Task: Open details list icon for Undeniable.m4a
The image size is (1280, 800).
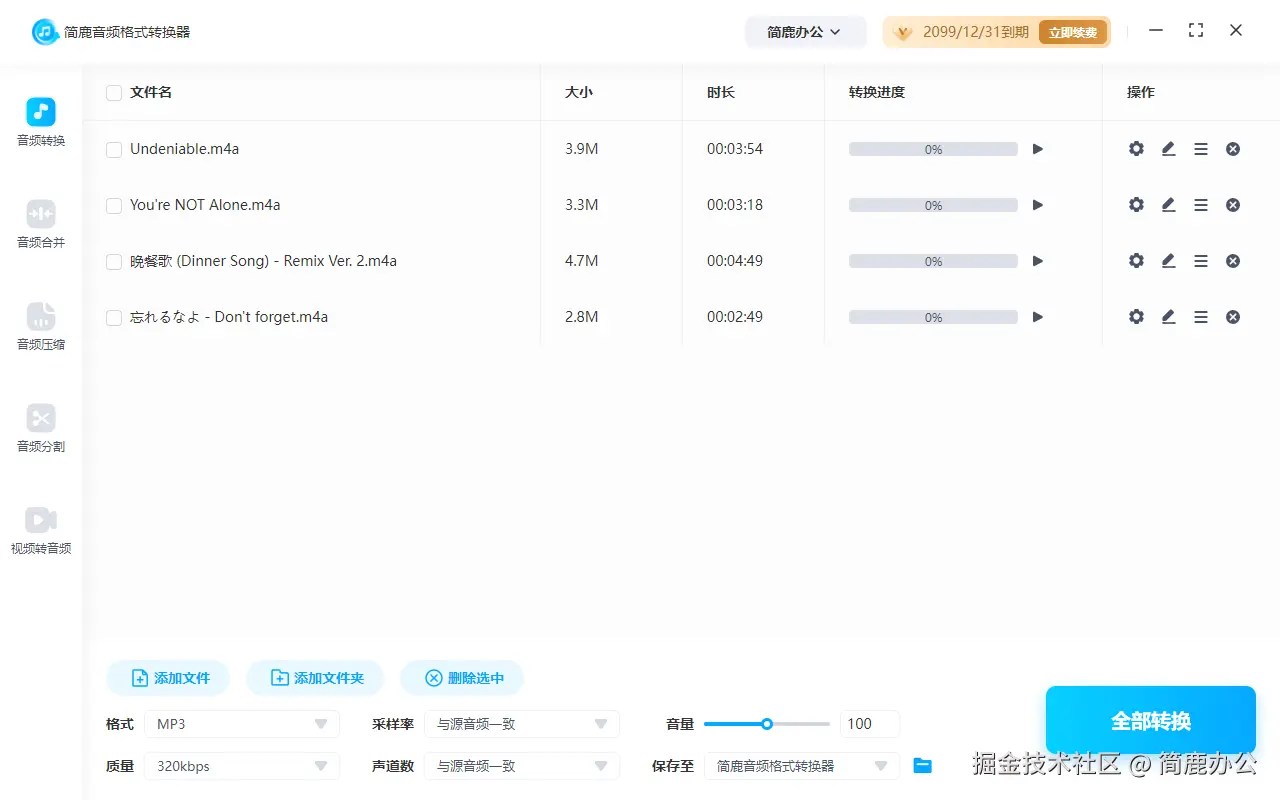Action: 1201,149
